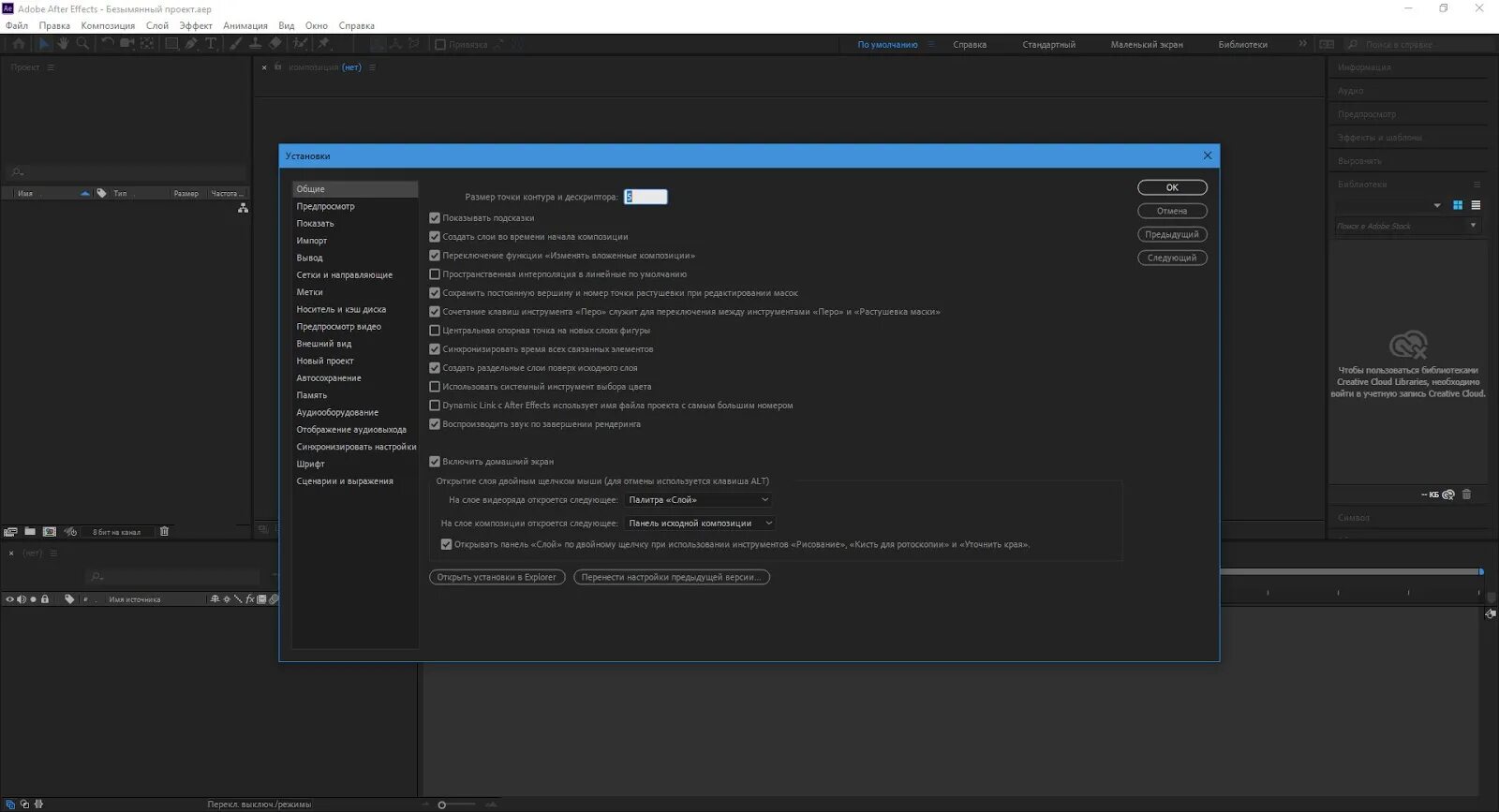Select the Clone Stamp tool

(x=255, y=44)
